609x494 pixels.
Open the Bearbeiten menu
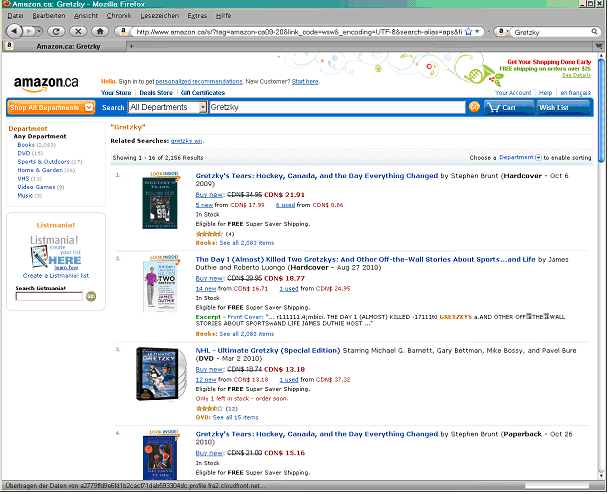(x=49, y=16)
